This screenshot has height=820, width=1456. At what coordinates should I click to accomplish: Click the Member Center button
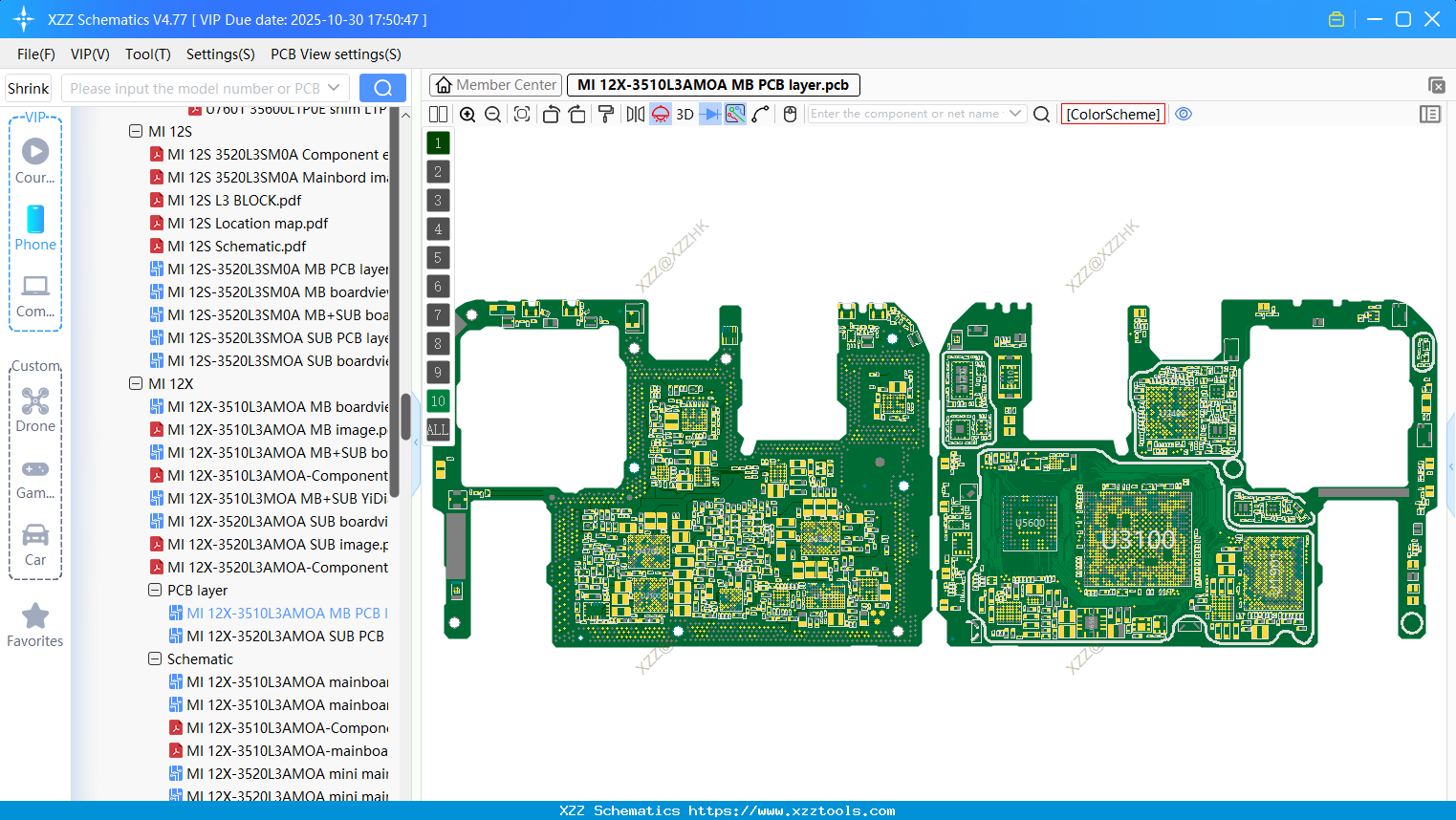point(495,84)
